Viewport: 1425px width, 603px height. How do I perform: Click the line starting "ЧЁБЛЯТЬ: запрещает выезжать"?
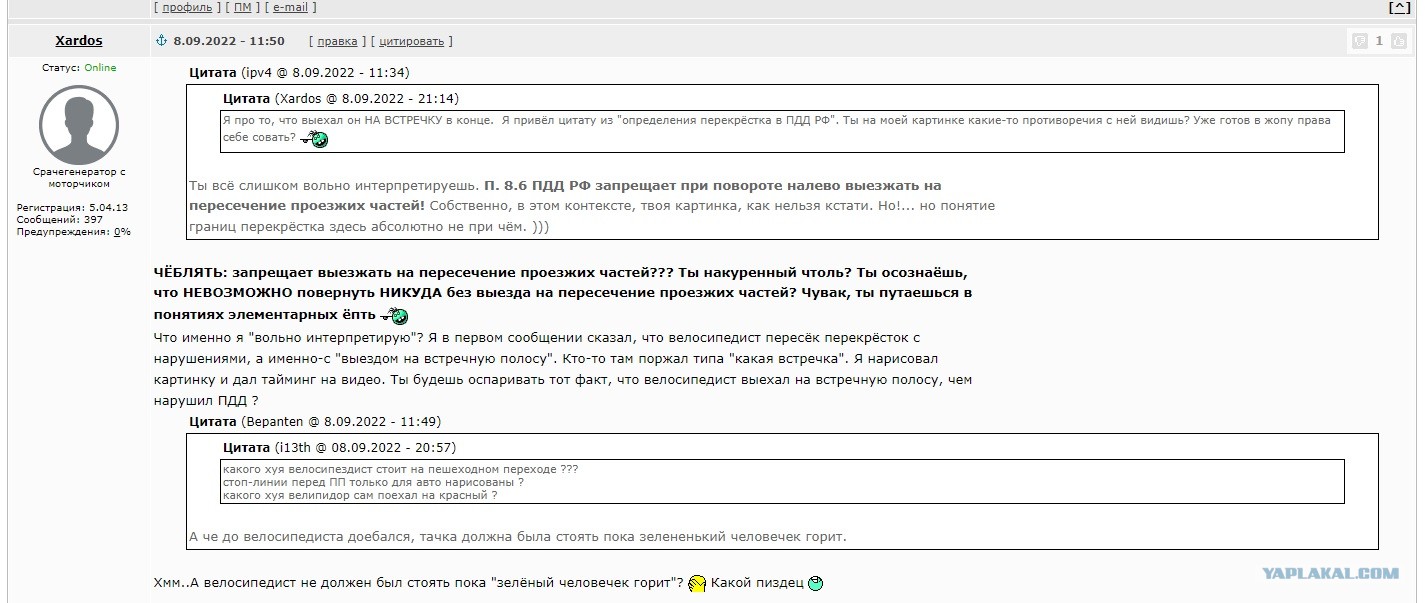coord(561,272)
